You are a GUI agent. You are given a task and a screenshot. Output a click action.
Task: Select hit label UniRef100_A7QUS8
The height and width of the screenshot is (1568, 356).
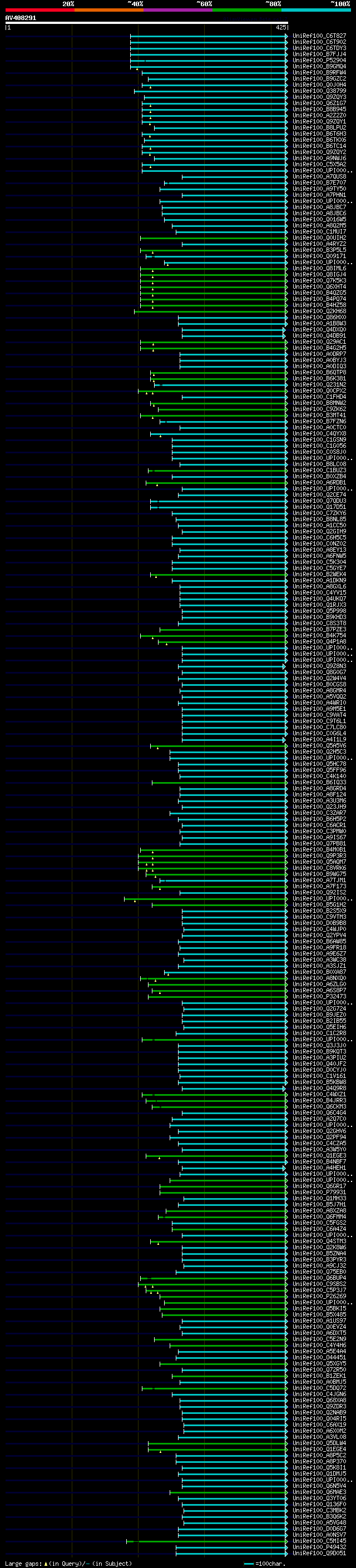(319, 176)
